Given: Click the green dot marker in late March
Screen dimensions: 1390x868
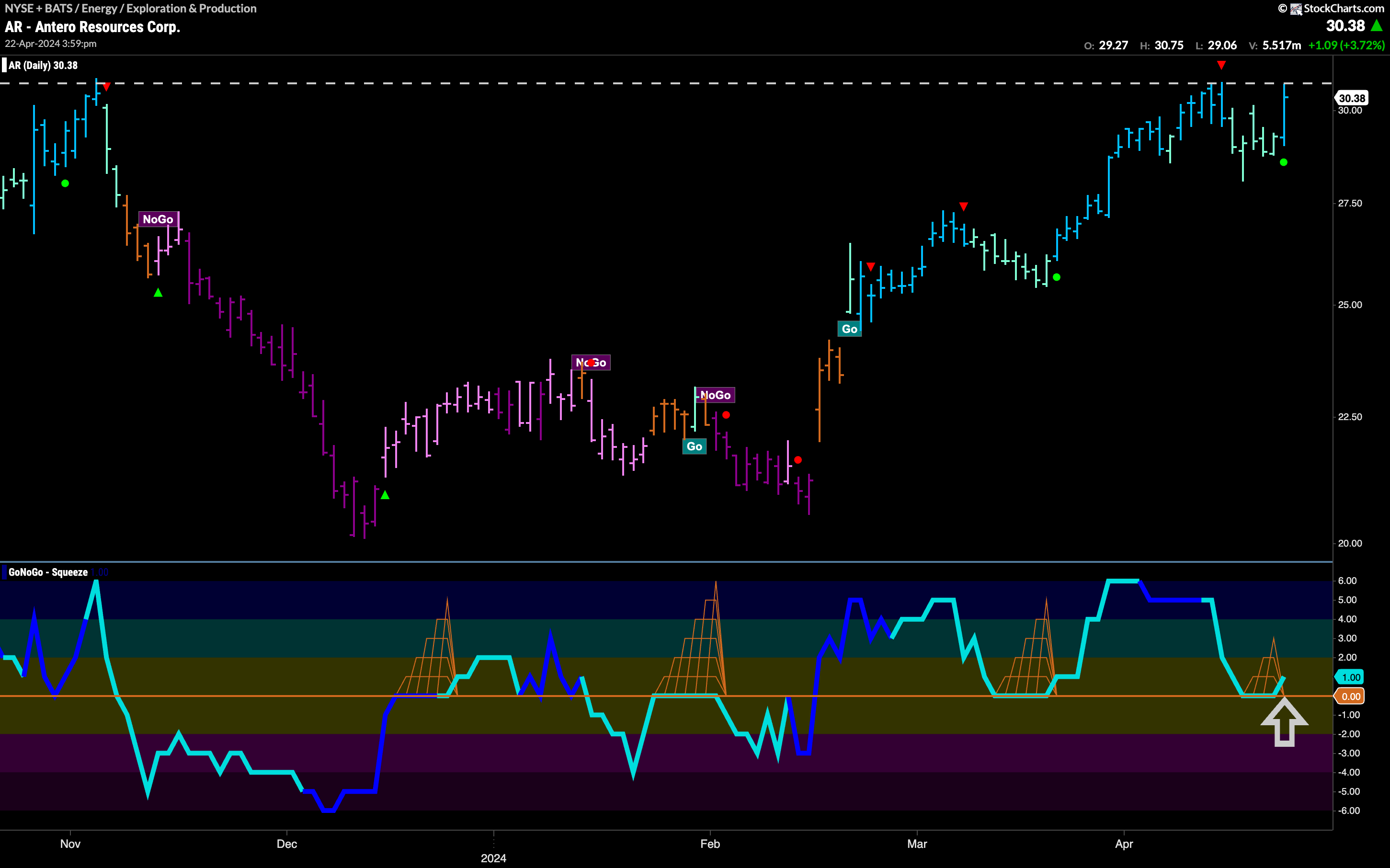Looking at the screenshot, I should (x=1057, y=277).
